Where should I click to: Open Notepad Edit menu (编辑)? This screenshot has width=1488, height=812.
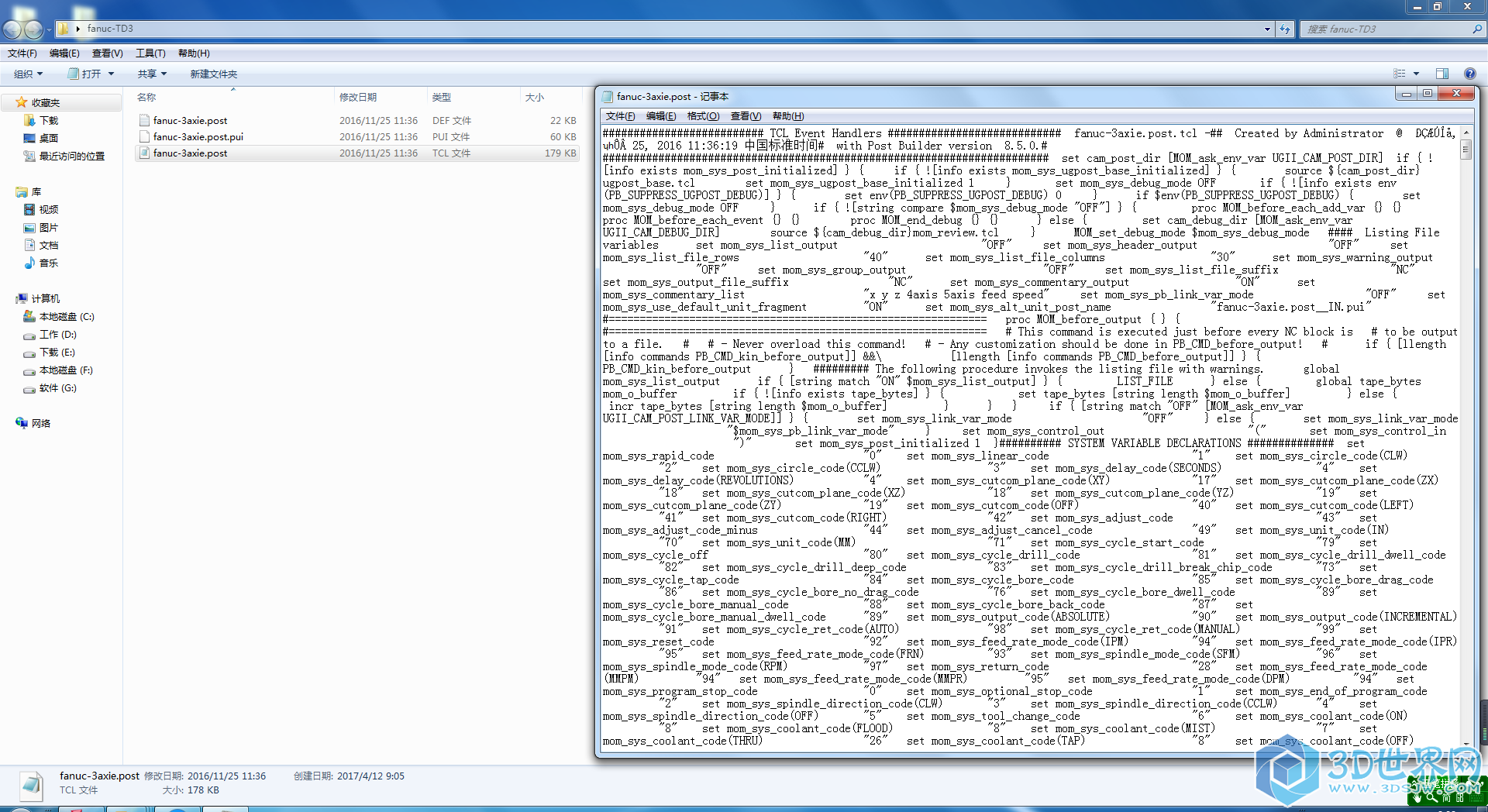(661, 115)
